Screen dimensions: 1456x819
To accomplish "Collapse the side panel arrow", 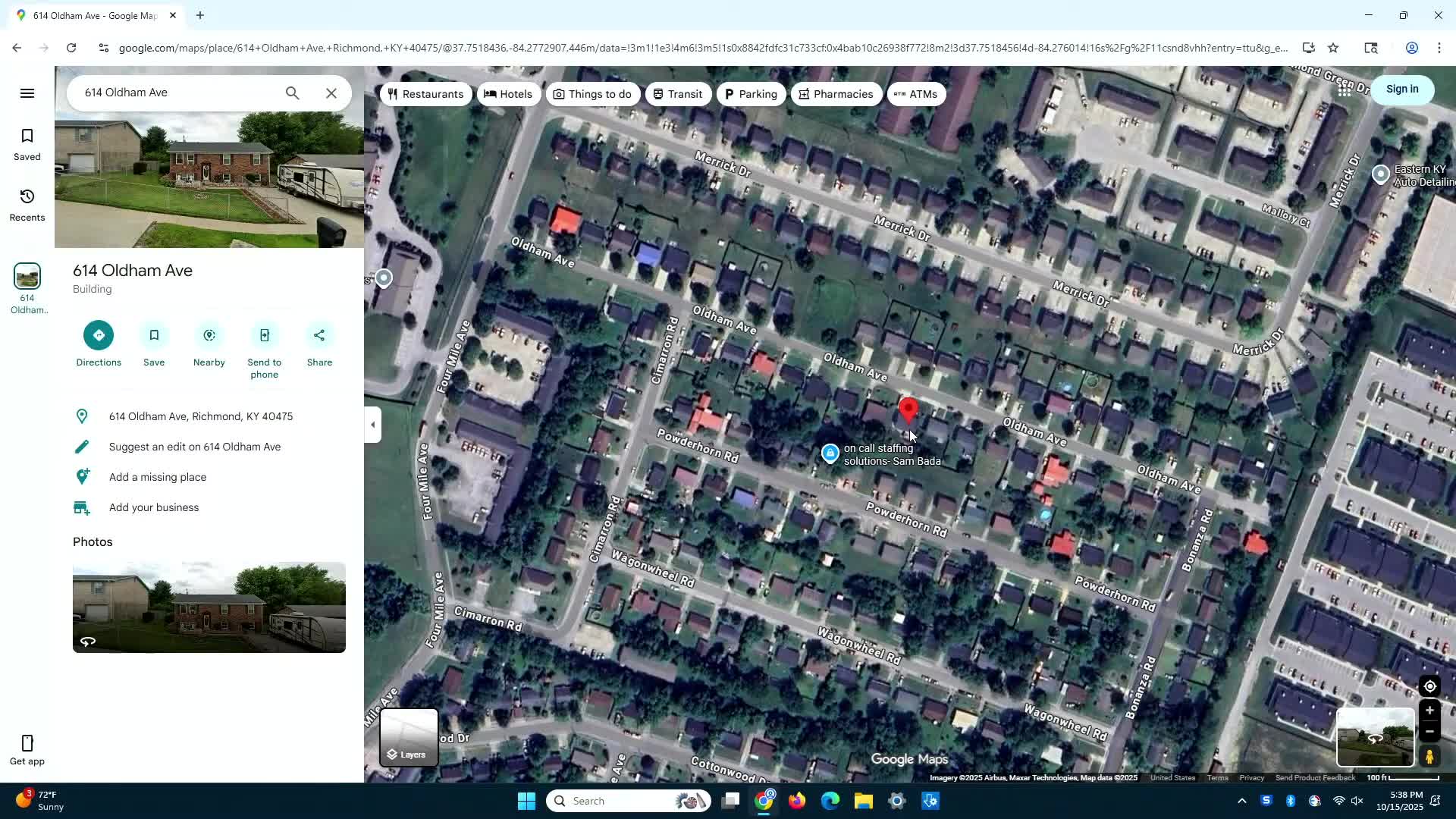I will 372,425.
